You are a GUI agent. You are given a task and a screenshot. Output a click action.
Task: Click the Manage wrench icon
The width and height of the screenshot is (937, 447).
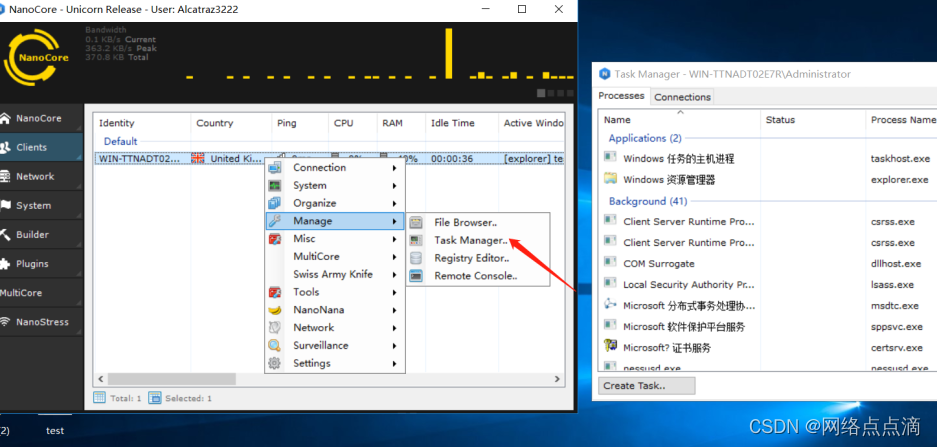click(274, 221)
